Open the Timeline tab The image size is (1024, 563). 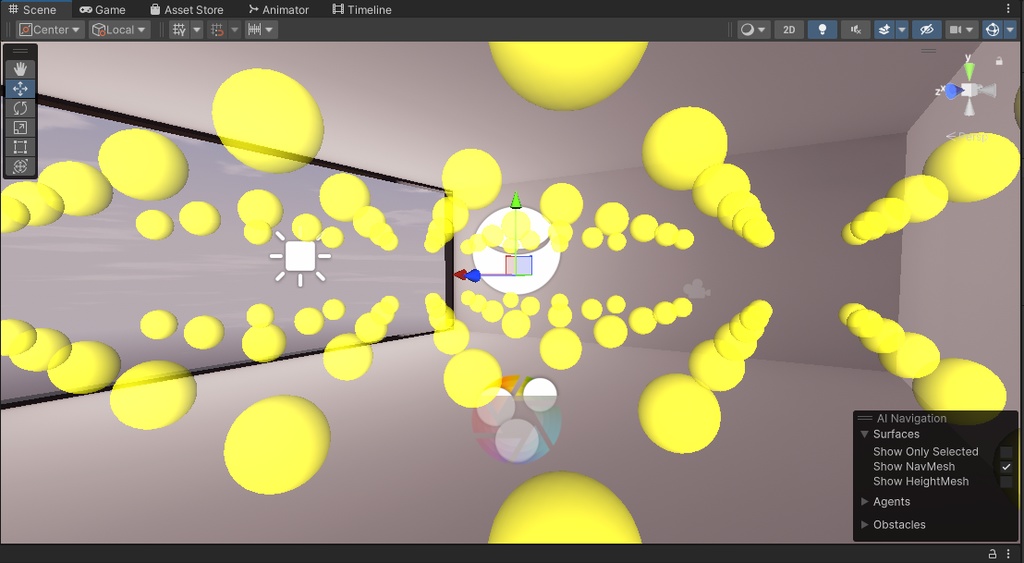click(362, 10)
